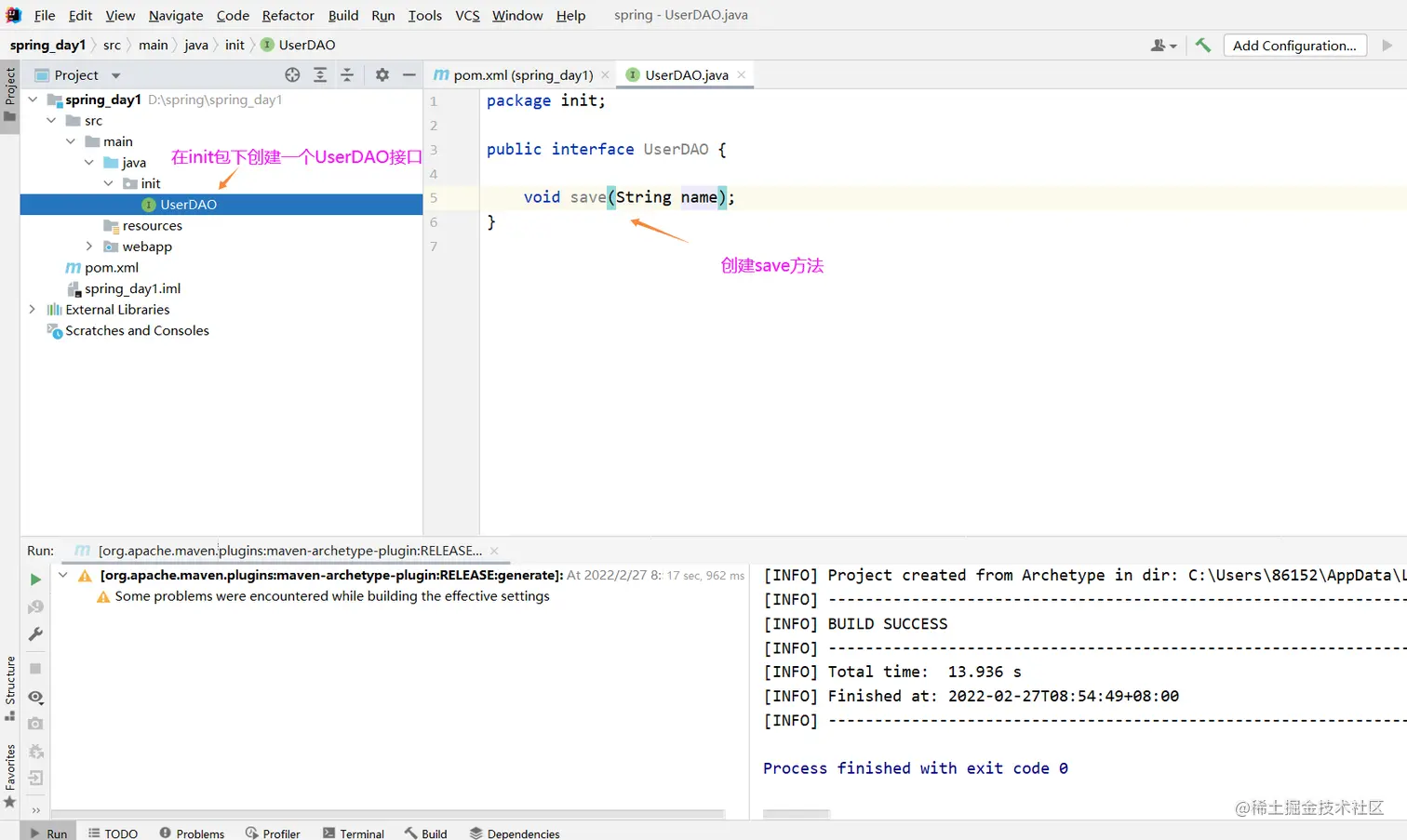Open the Terminal tool window
This screenshot has width=1407, height=840.
click(x=354, y=833)
